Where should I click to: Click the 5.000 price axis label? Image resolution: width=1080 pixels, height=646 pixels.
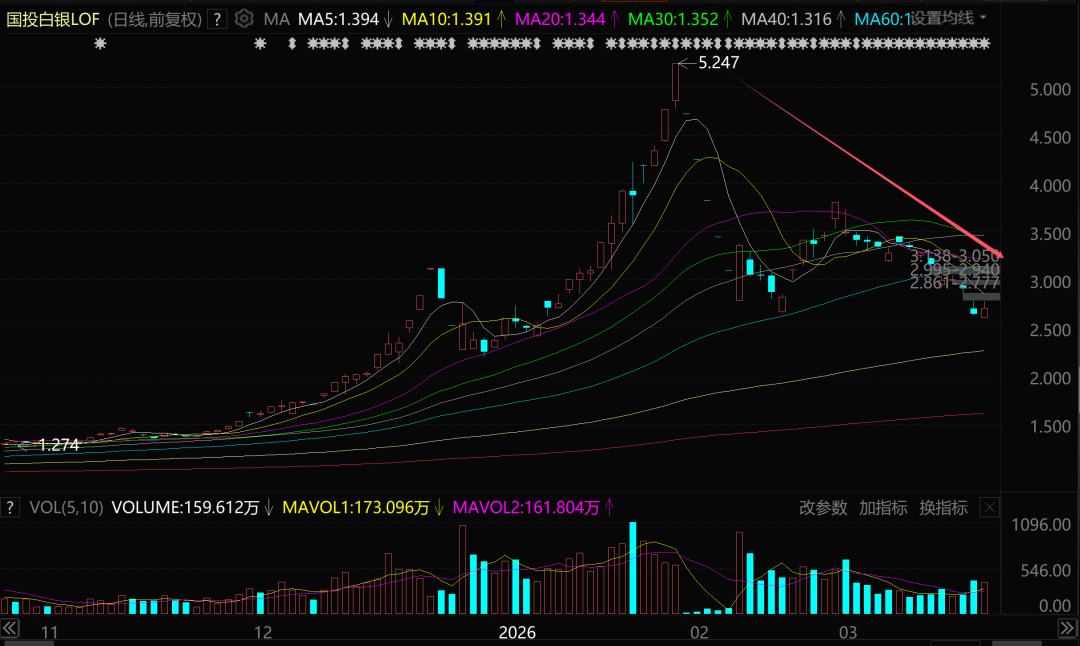[1050, 90]
